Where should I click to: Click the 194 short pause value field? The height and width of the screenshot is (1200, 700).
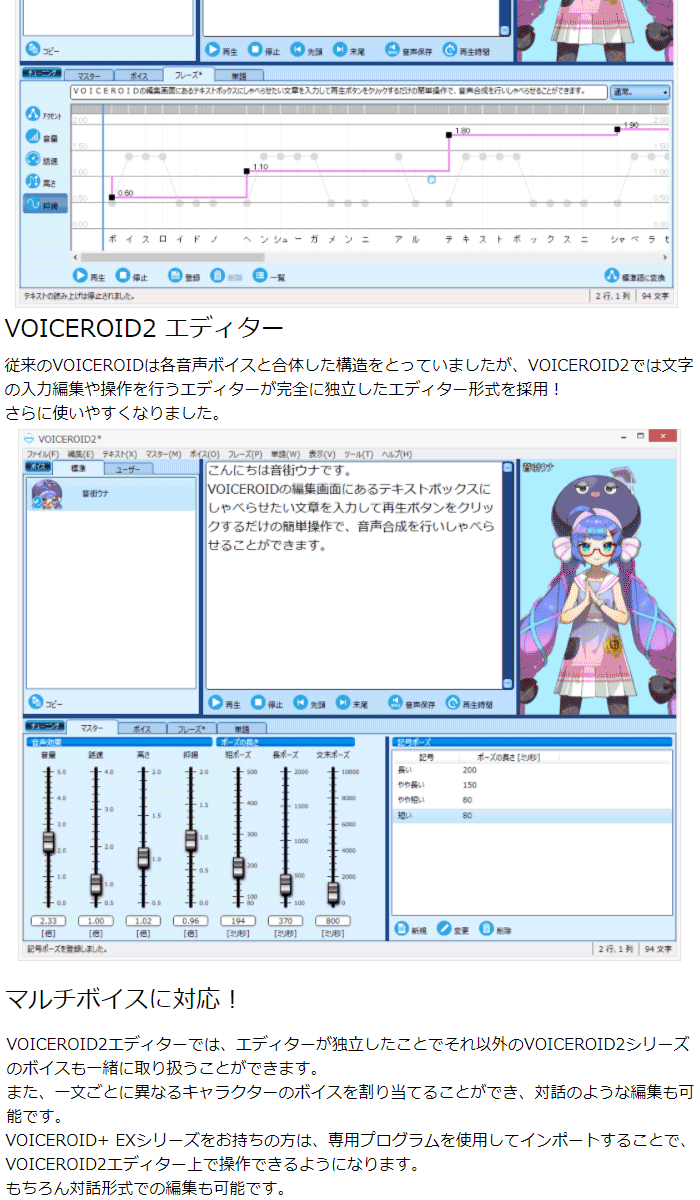click(x=238, y=921)
